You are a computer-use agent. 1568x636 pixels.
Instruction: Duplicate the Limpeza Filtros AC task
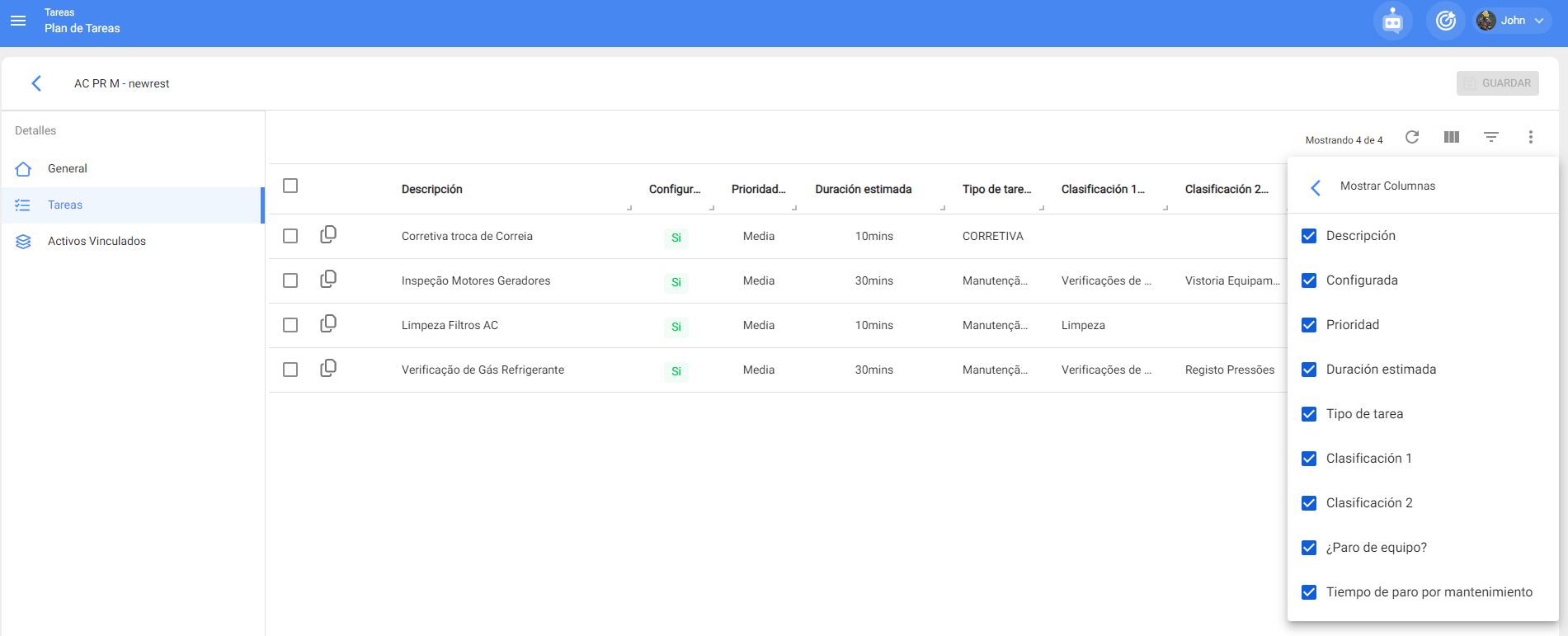pyautogui.click(x=328, y=324)
